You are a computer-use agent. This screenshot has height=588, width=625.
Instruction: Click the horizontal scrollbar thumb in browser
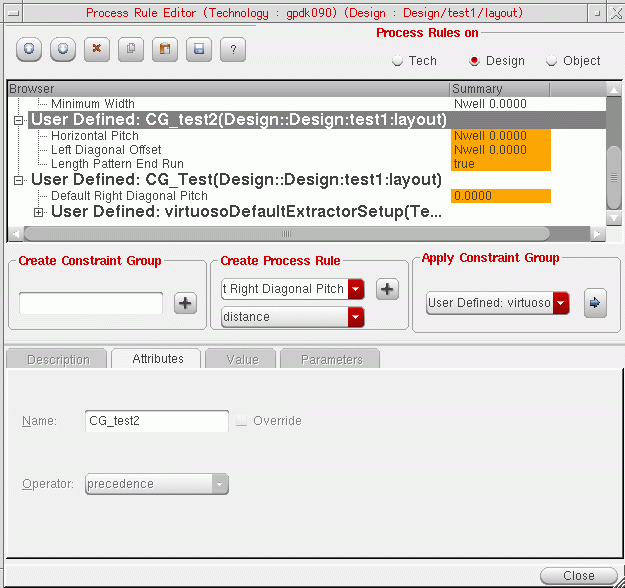(x=286, y=234)
